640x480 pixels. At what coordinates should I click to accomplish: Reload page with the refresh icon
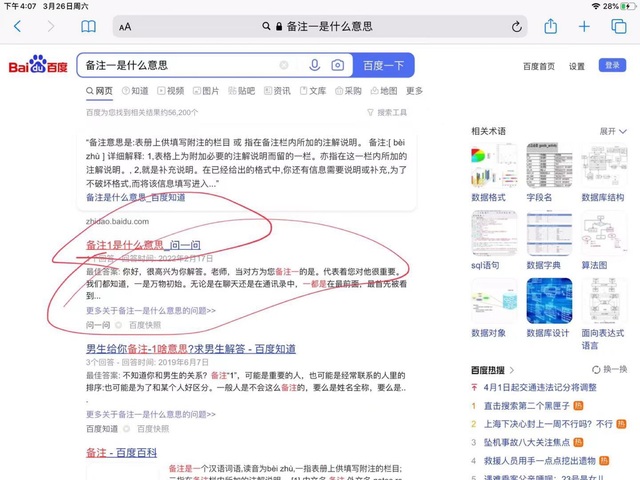pyautogui.click(x=517, y=27)
